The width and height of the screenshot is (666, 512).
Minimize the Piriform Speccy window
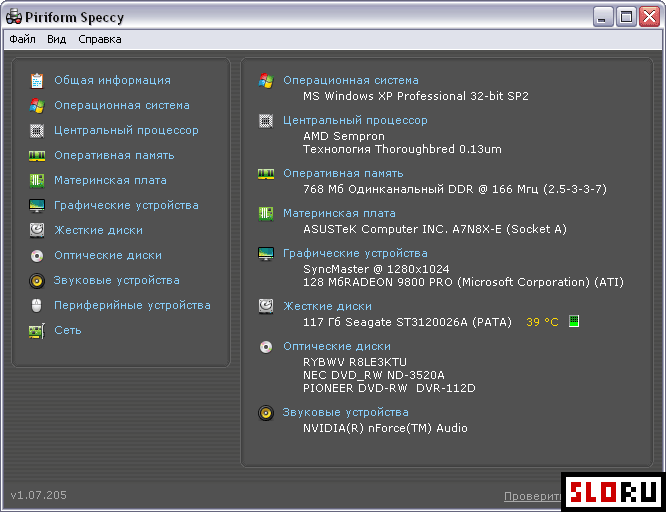(603, 17)
